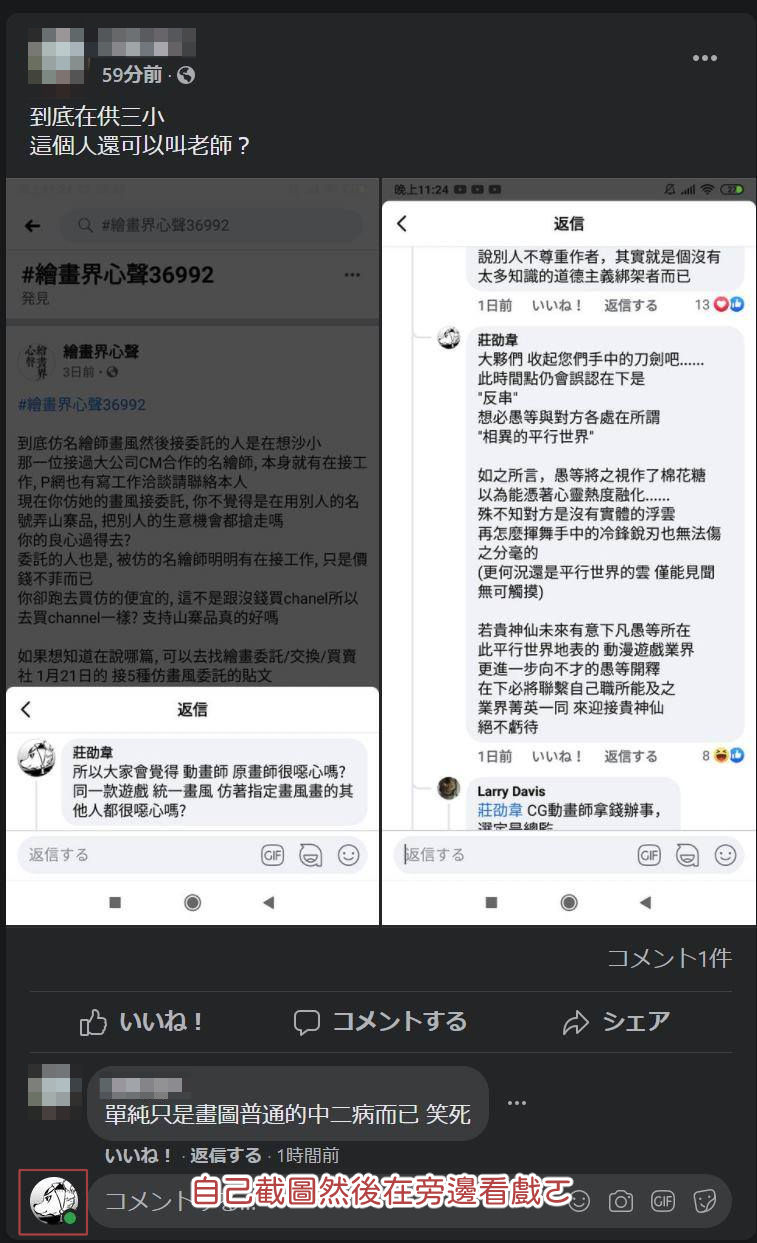This screenshot has height=1243, width=757.
Task: Click the コメントする comment button
Action: [380, 1021]
